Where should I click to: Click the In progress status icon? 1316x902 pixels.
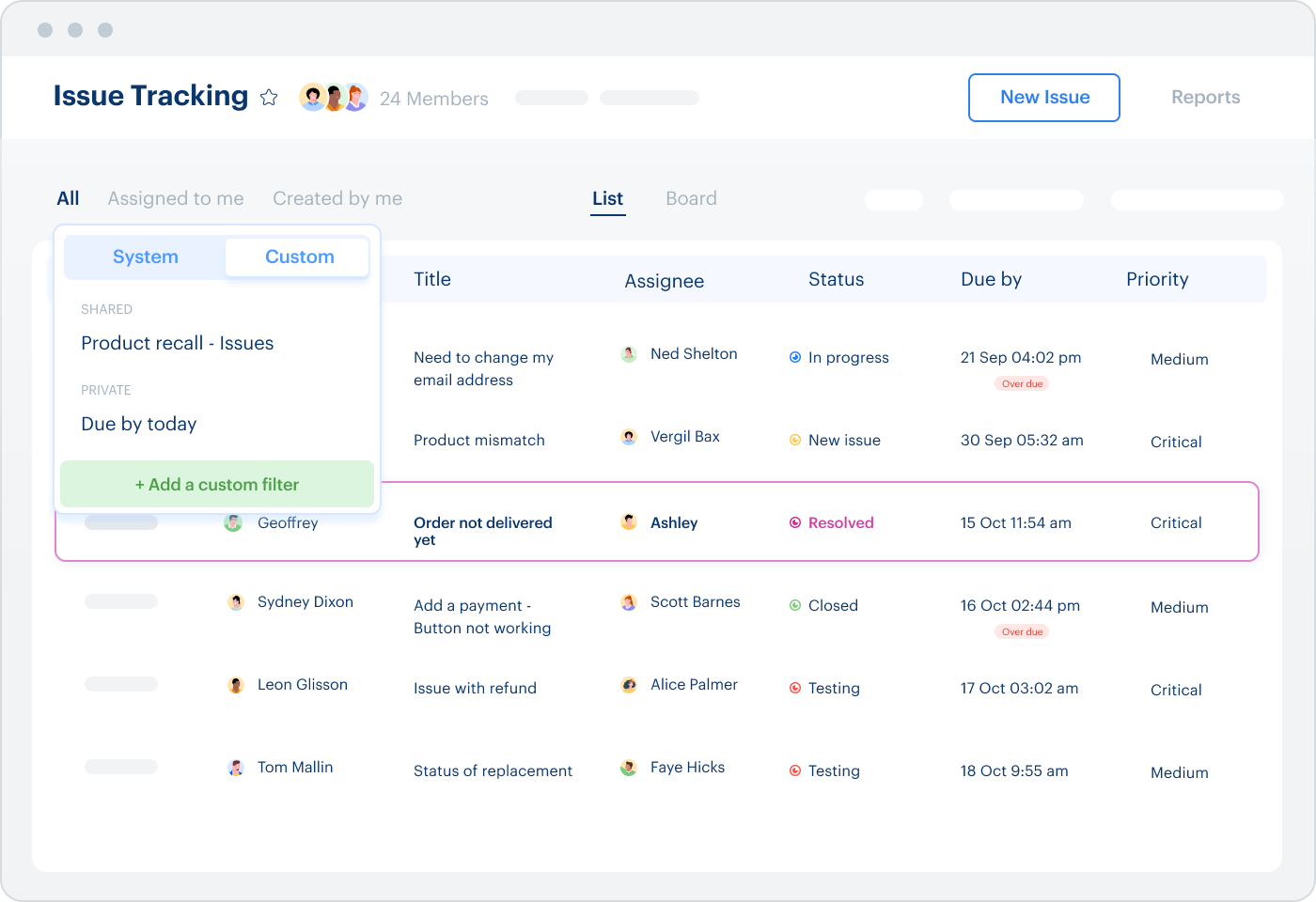(x=794, y=357)
